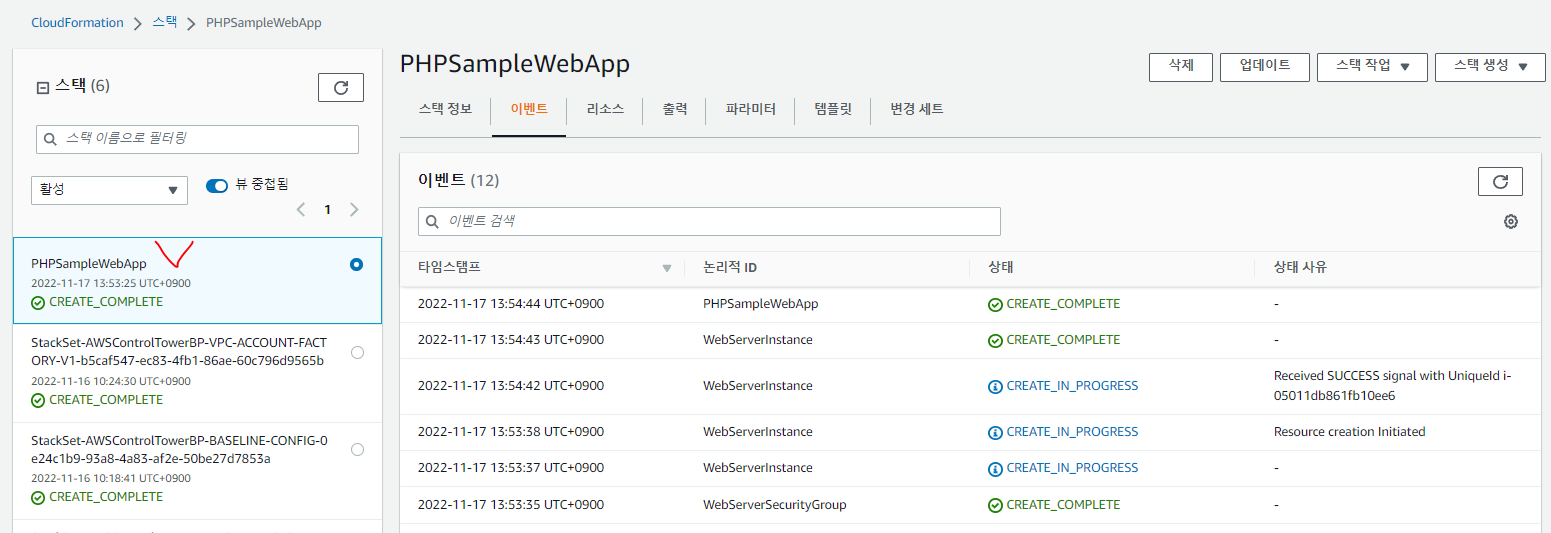This screenshot has width=1551, height=533.
Task: Open the 스택 작업 dropdown
Action: pos(1372,67)
